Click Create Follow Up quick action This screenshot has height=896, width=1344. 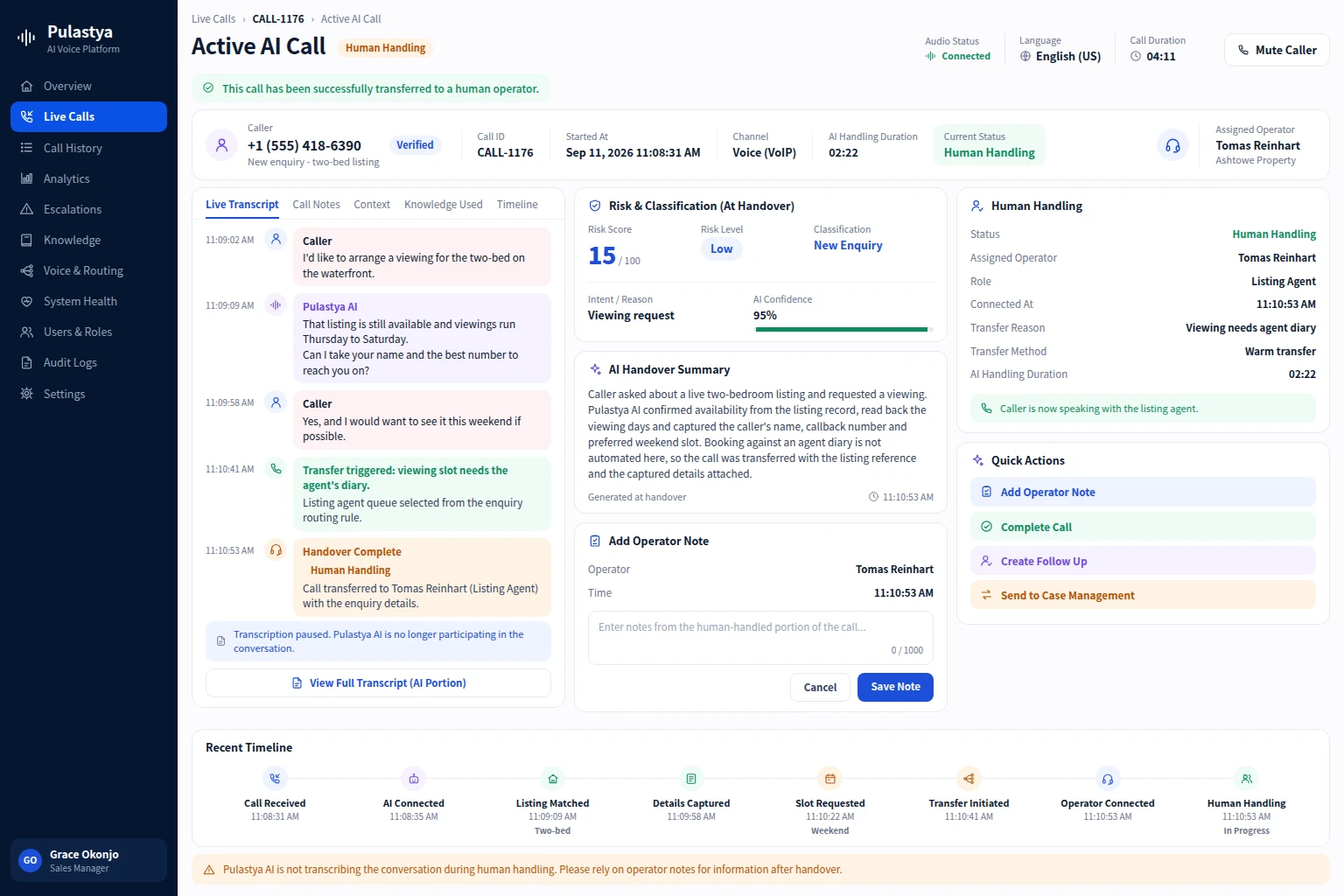(1143, 561)
